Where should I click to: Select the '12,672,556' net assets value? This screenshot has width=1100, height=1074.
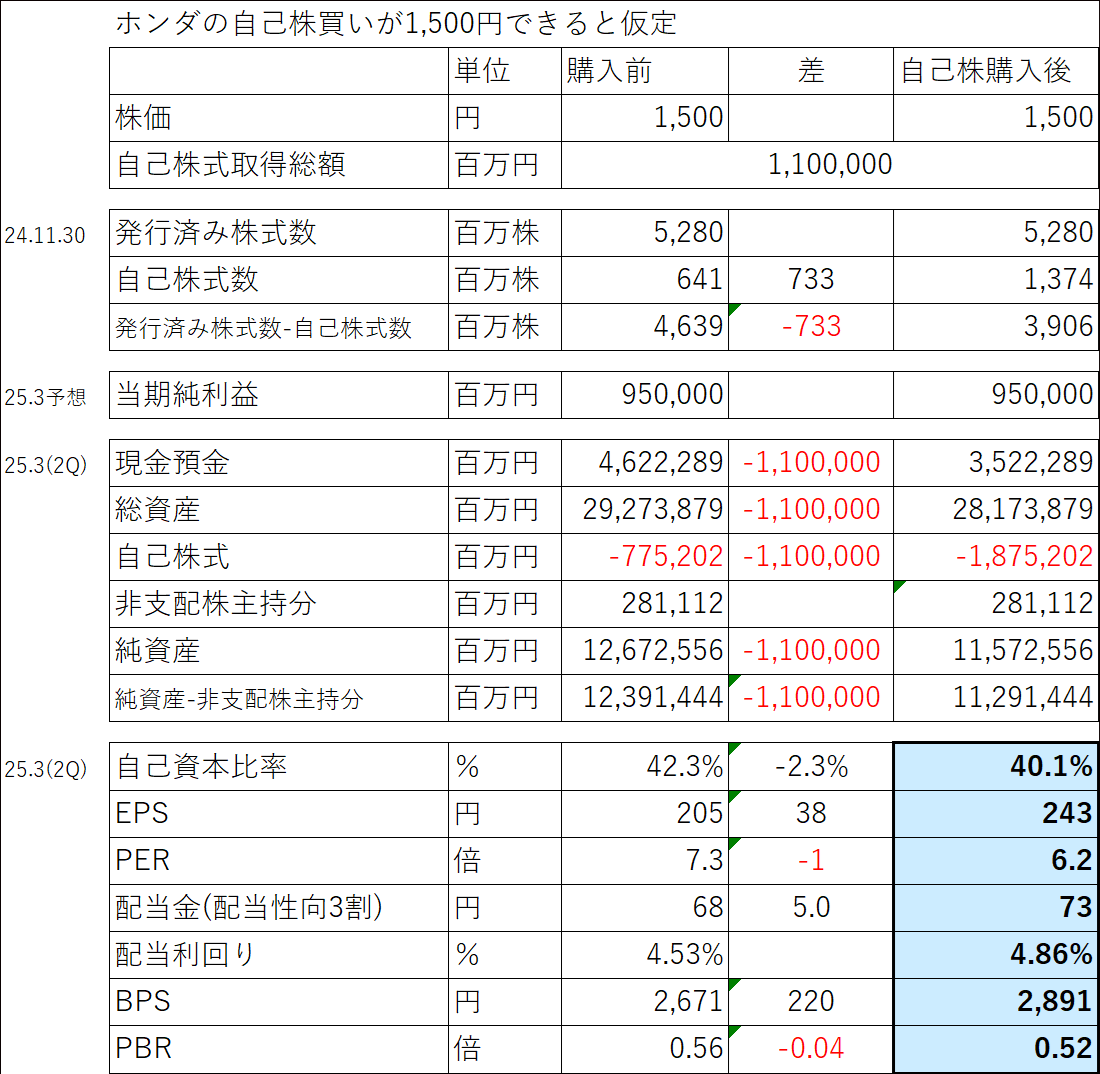point(652,650)
